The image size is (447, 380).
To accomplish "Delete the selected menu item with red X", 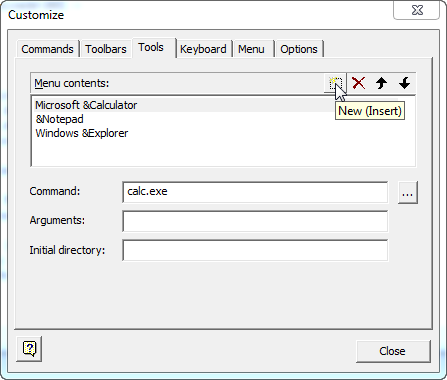I will pos(359,83).
